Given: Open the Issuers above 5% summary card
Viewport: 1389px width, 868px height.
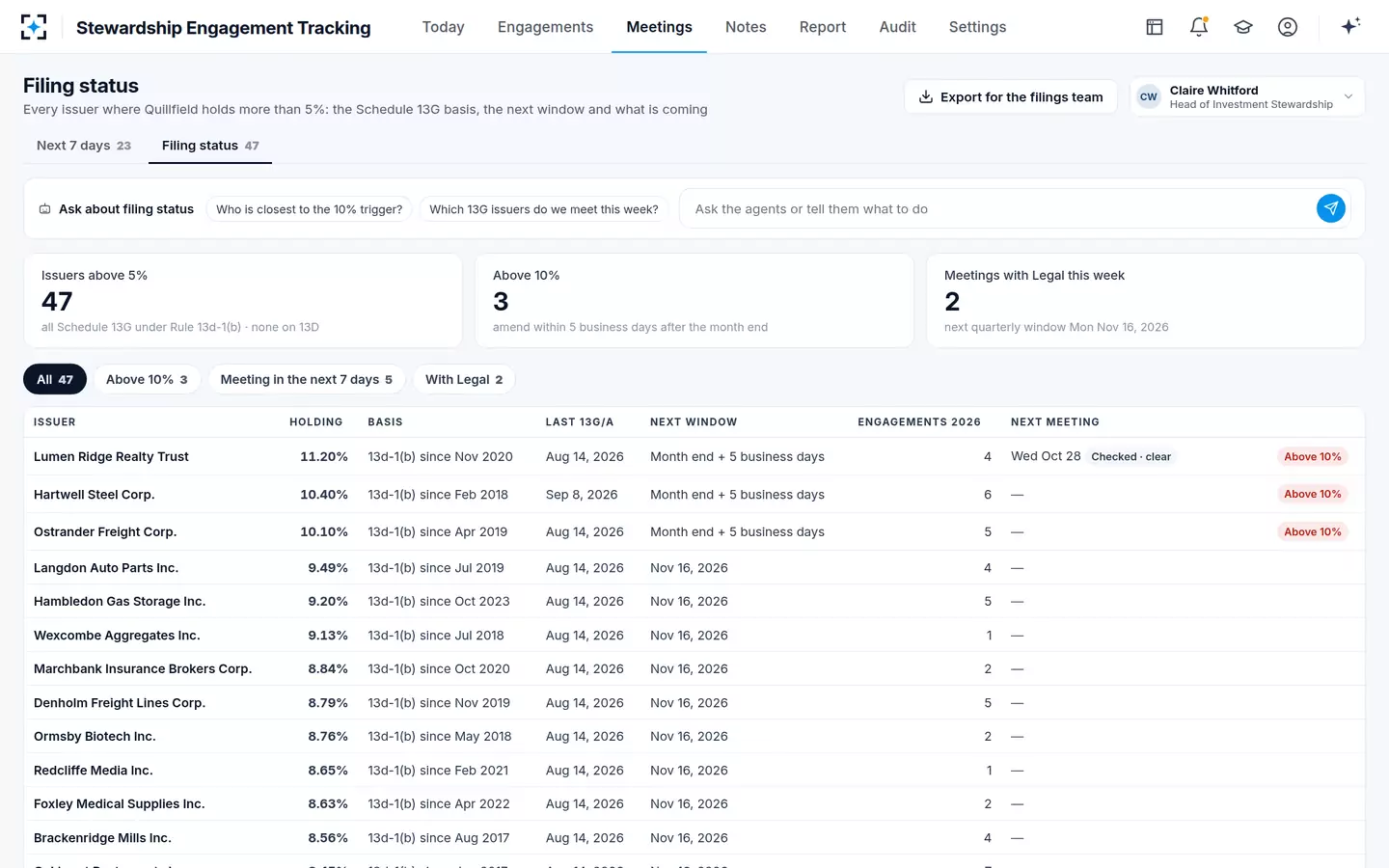Looking at the screenshot, I should (x=243, y=301).
